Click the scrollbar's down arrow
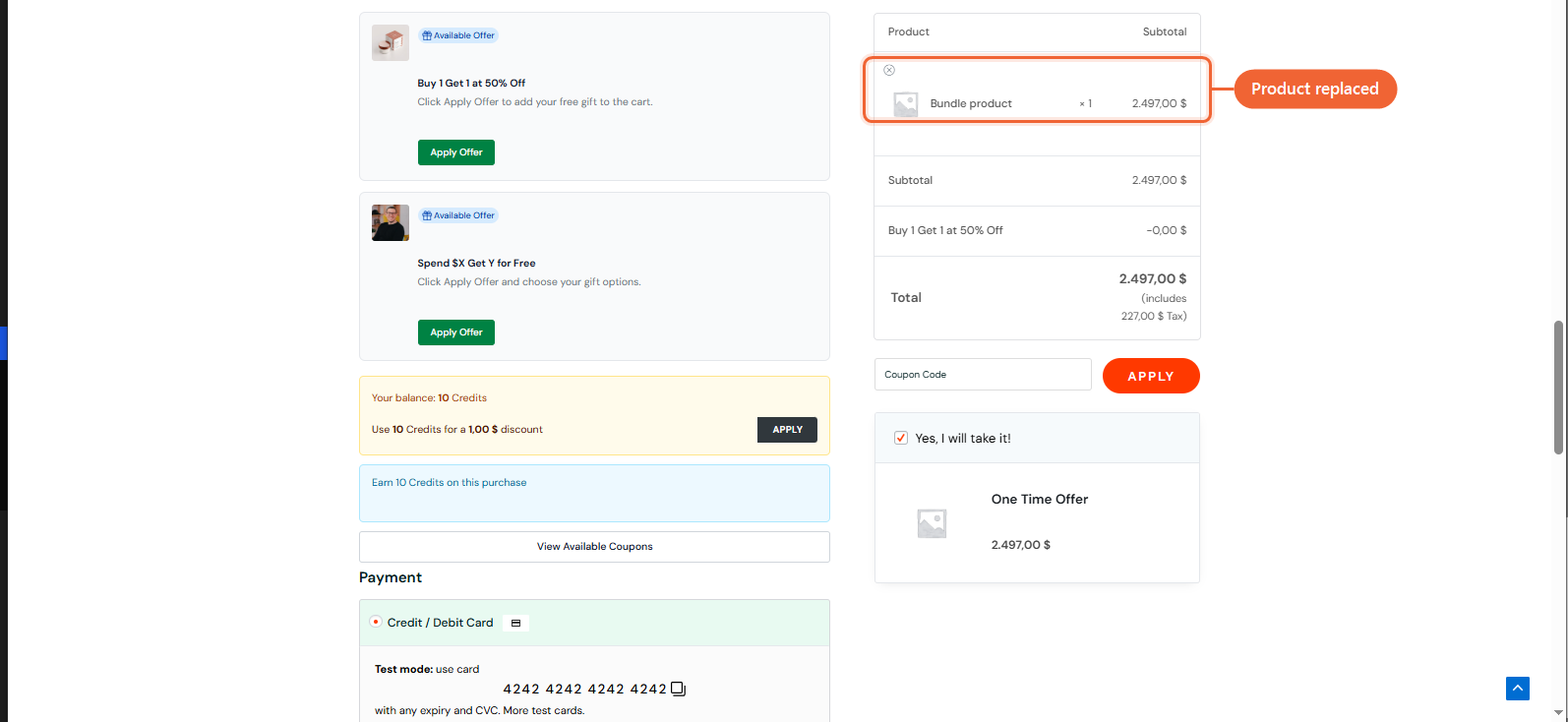 pyautogui.click(x=1558, y=712)
